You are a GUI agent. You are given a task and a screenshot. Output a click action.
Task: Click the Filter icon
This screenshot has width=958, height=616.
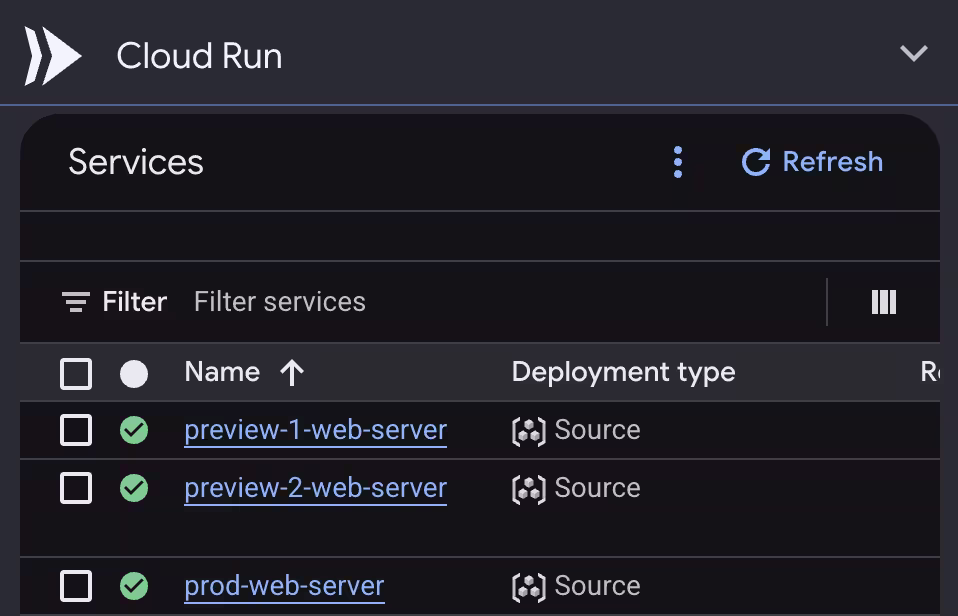(x=76, y=302)
